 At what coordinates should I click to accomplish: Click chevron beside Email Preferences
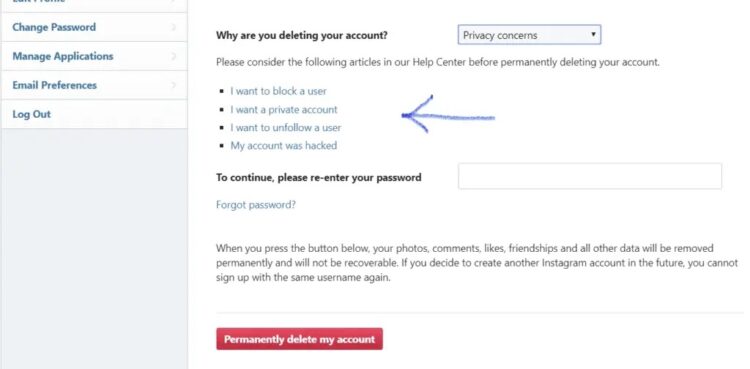(174, 85)
